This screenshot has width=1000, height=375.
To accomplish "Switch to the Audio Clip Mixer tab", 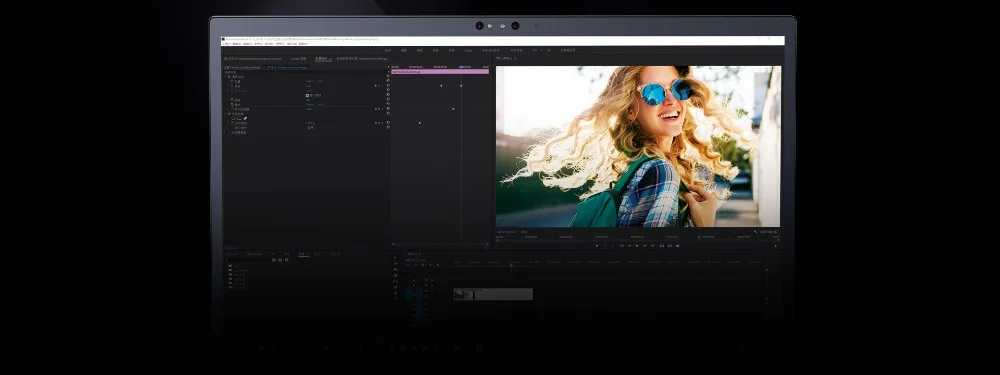I will (x=362, y=58).
